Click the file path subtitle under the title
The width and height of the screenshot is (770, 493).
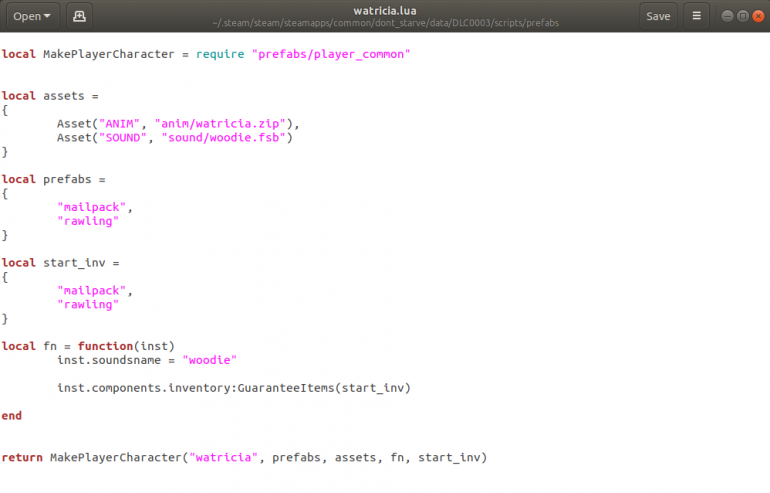[384, 23]
